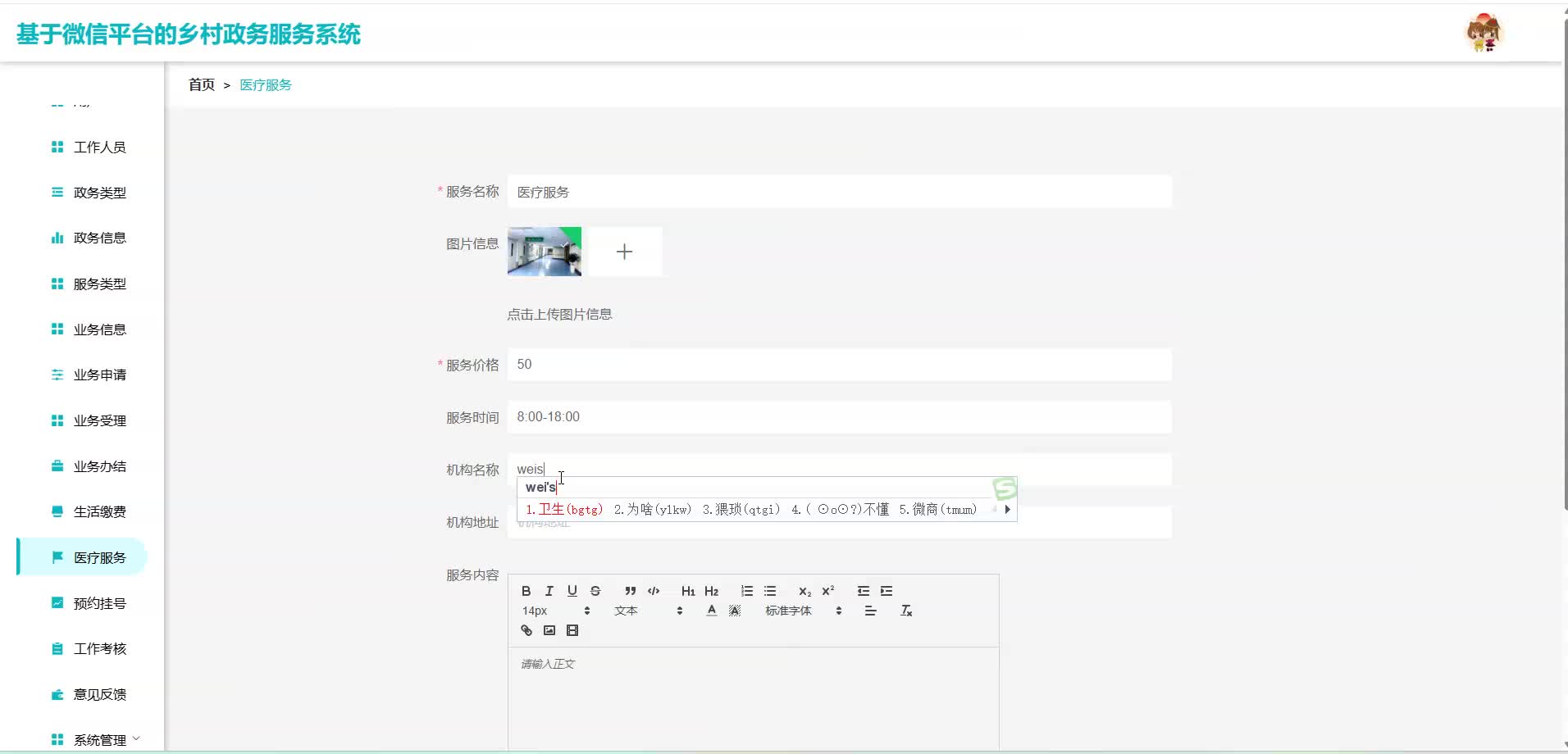The height and width of the screenshot is (754, 1568).
Task: Open the 文本 paragraph style dropdown
Action: click(648, 611)
